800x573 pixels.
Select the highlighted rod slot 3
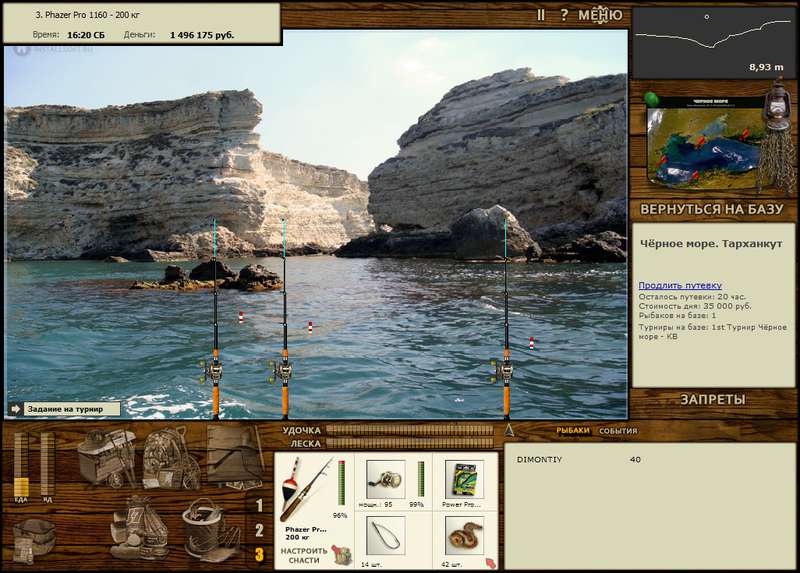point(259,555)
